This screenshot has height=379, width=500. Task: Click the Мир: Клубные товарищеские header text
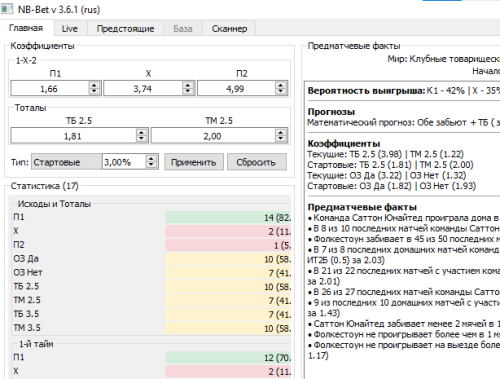443,59
